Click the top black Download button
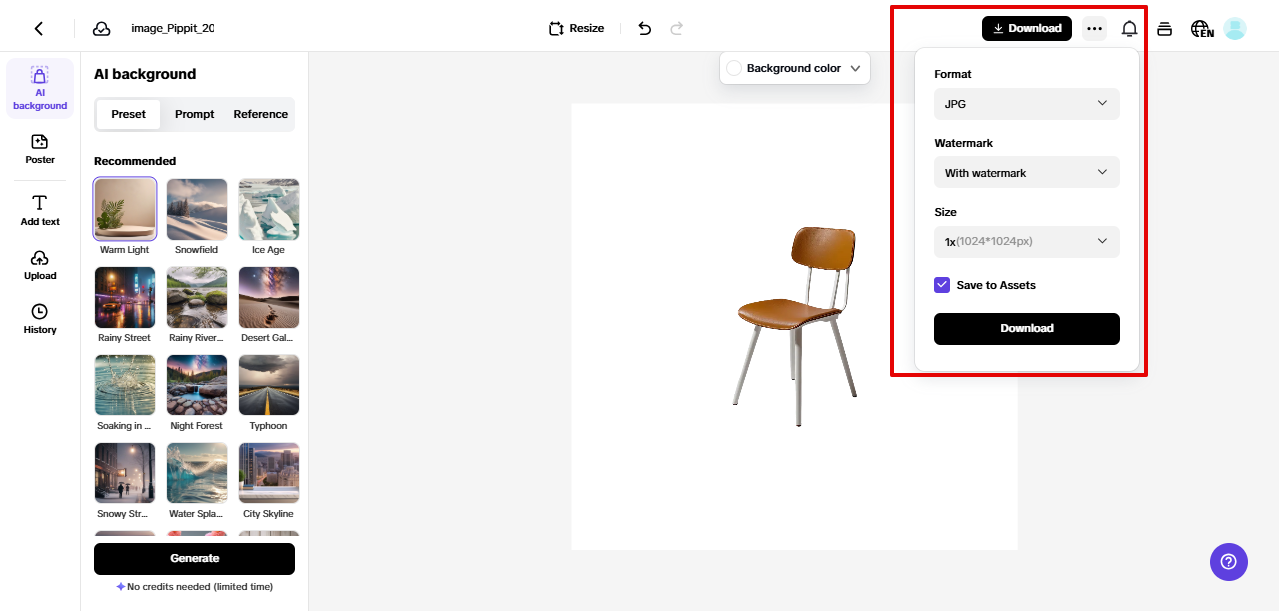The height and width of the screenshot is (611, 1279). click(x=1027, y=28)
